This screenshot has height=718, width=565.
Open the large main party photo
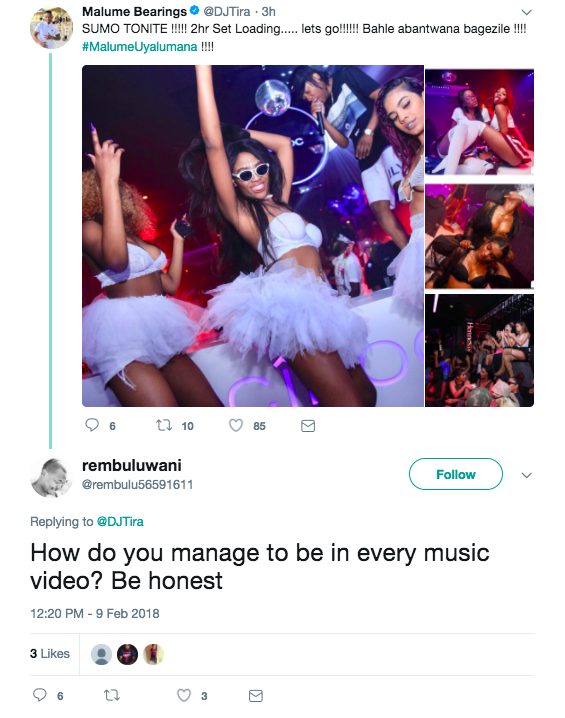(x=253, y=236)
